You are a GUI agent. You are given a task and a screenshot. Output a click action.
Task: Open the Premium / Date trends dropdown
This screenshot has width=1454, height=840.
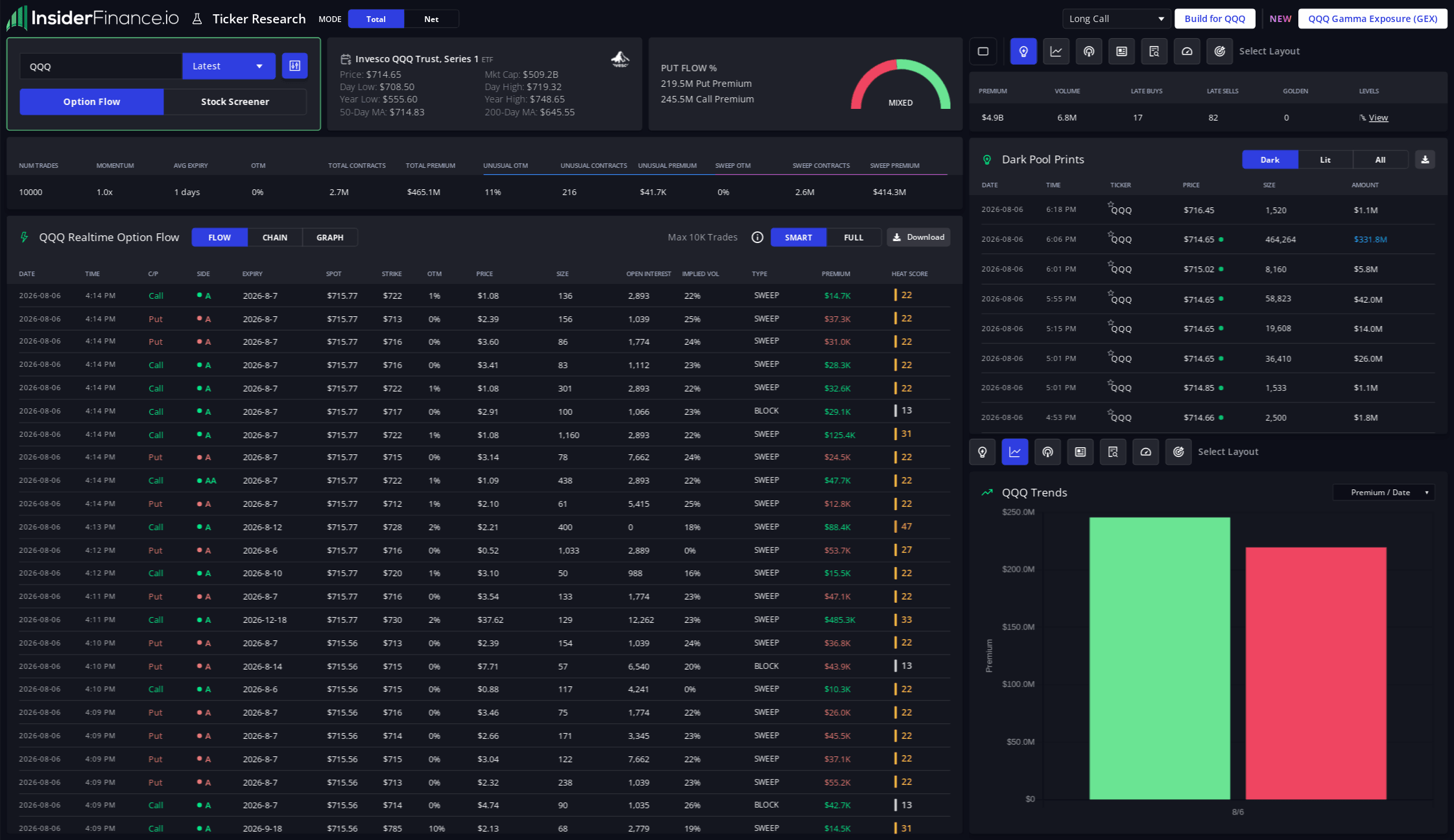1384,493
